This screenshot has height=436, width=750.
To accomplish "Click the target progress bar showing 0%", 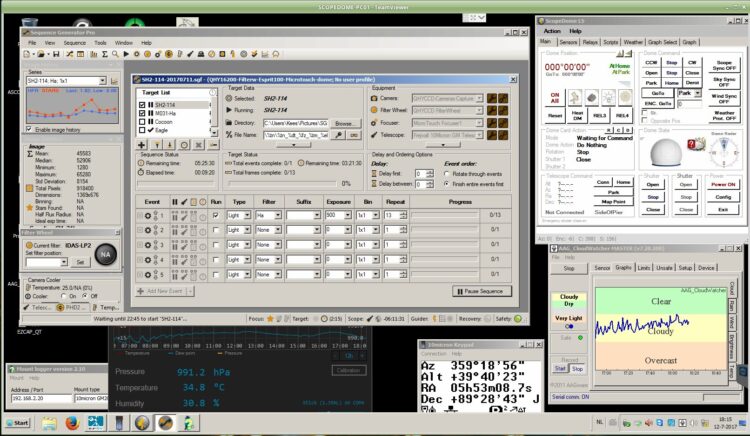I will 282,184.
